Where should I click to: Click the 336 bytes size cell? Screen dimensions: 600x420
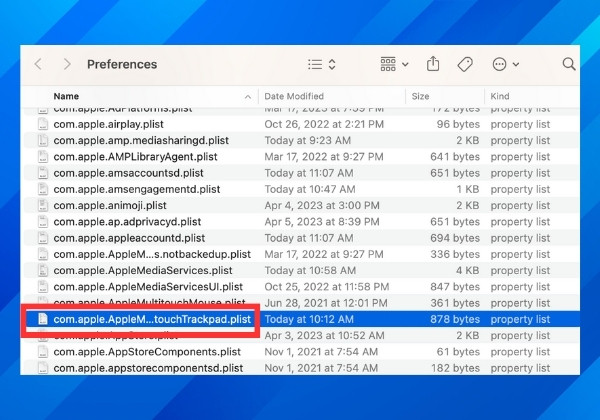point(455,254)
